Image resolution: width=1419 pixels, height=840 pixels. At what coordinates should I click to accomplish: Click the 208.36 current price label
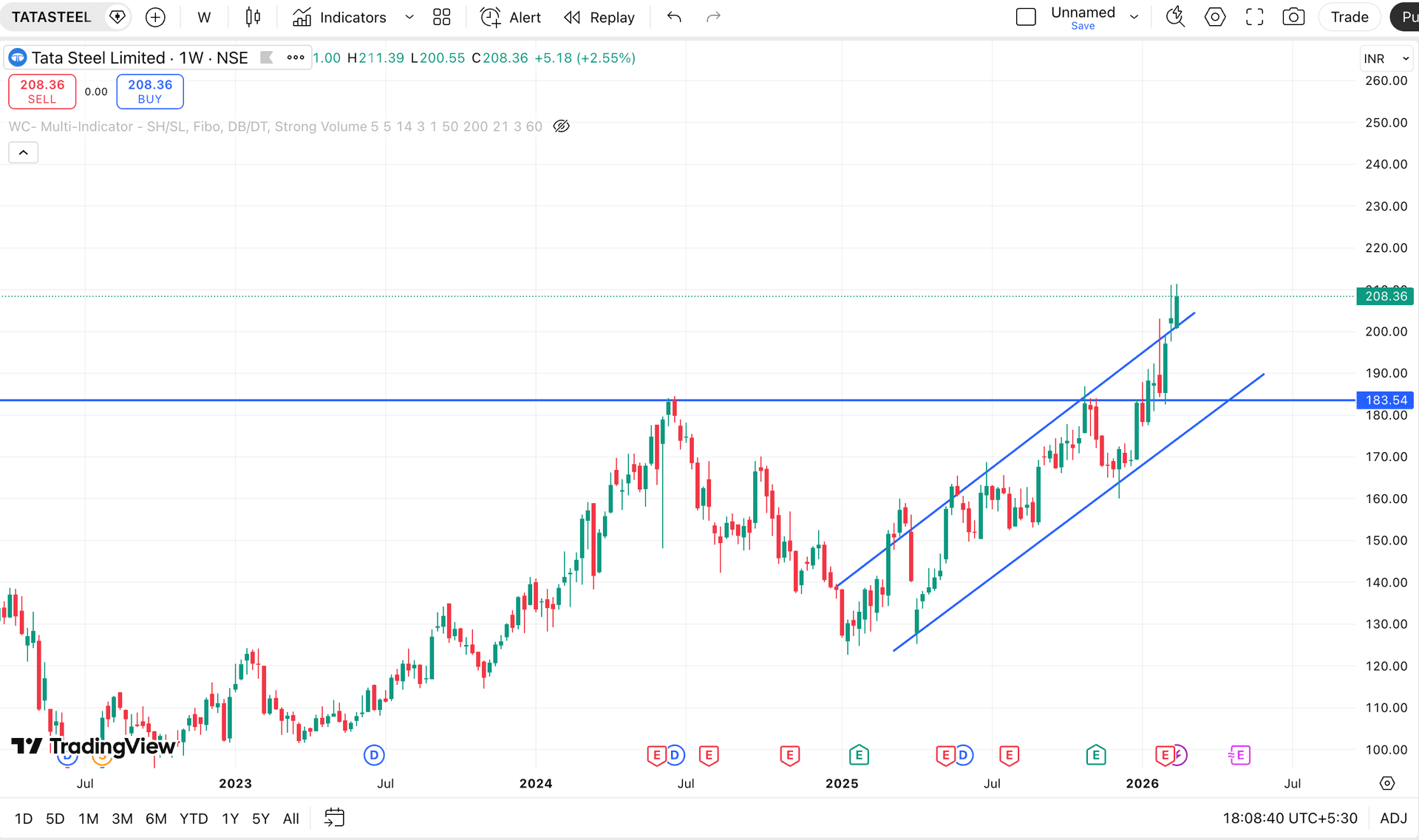(x=1386, y=296)
